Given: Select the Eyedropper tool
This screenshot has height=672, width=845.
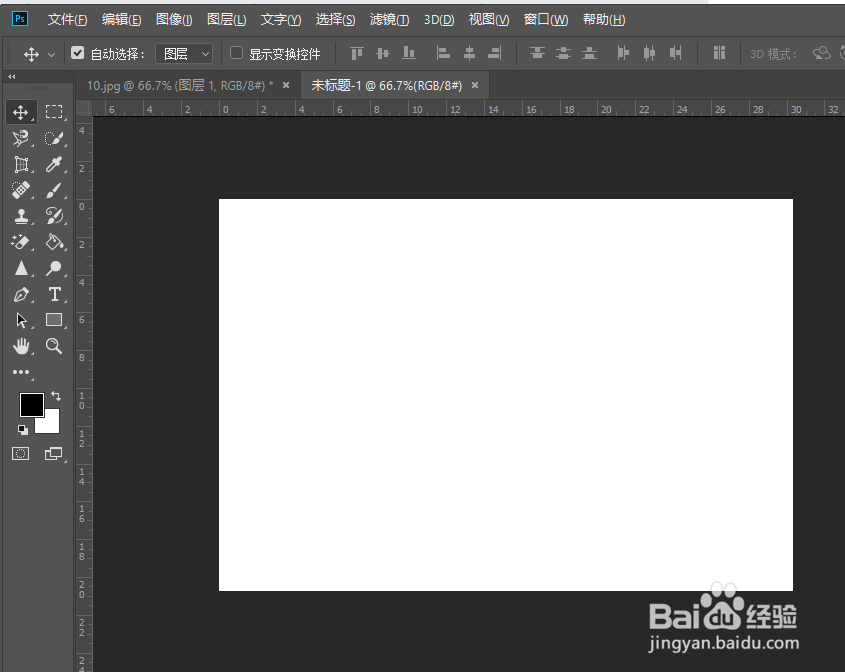Looking at the screenshot, I should (x=54, y=164).
